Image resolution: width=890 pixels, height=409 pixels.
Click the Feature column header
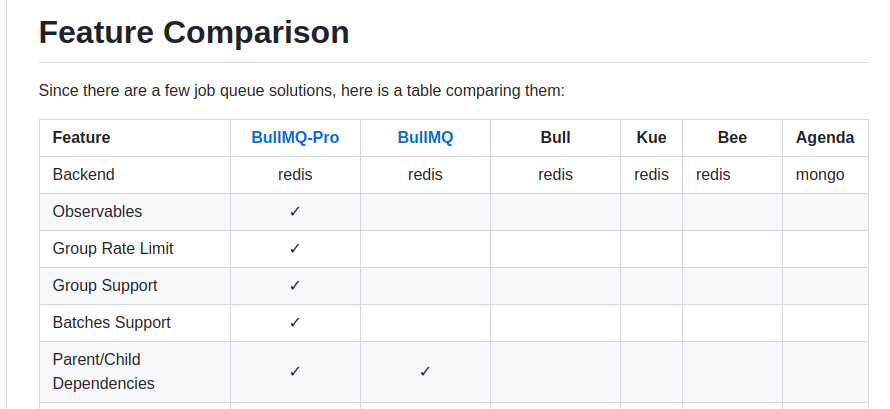point(82,138)
